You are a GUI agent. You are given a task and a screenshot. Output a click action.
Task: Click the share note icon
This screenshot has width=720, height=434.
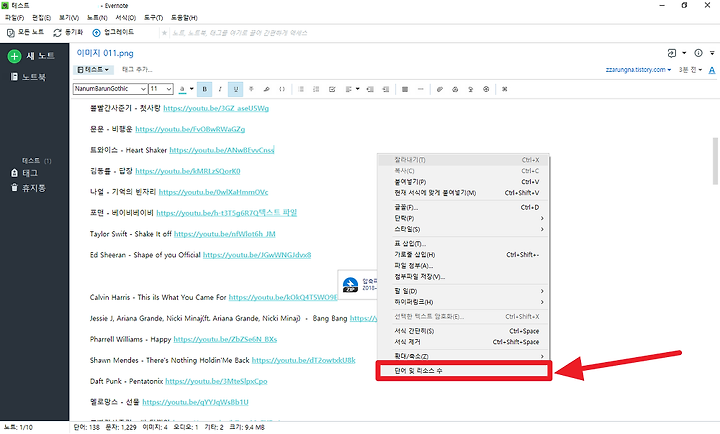tap(671, 53)
